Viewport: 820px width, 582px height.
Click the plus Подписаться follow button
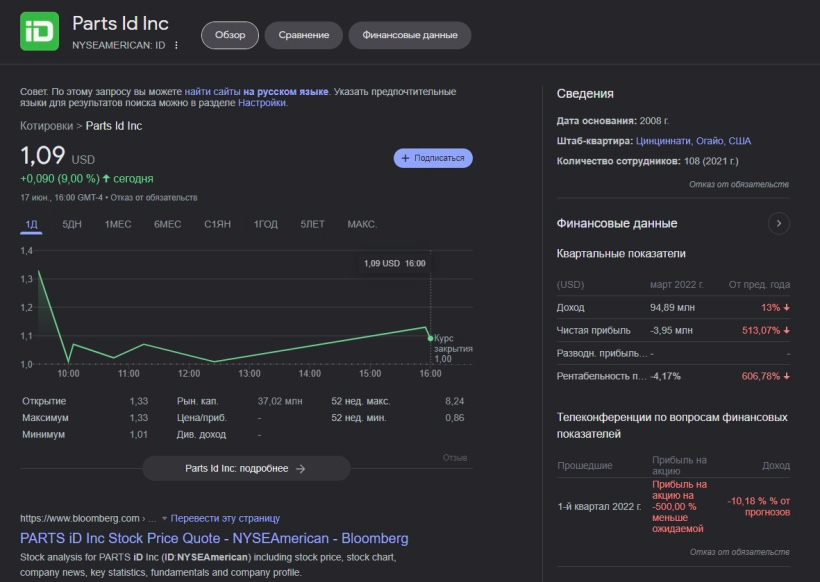coord(433,158)
